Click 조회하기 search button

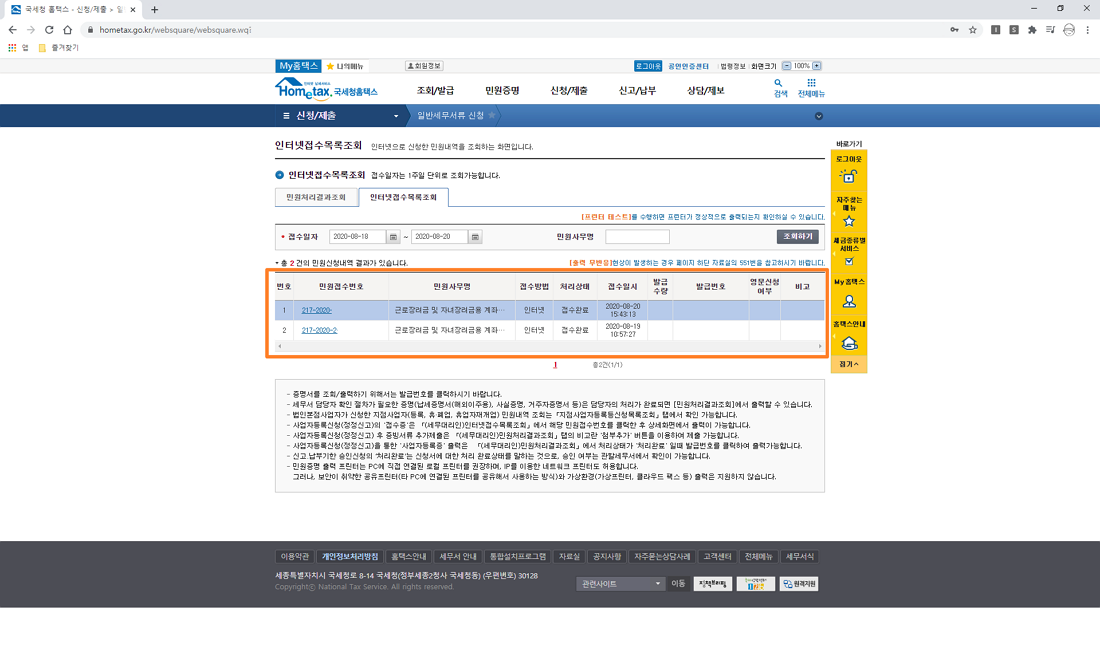[x=798, y=237]
